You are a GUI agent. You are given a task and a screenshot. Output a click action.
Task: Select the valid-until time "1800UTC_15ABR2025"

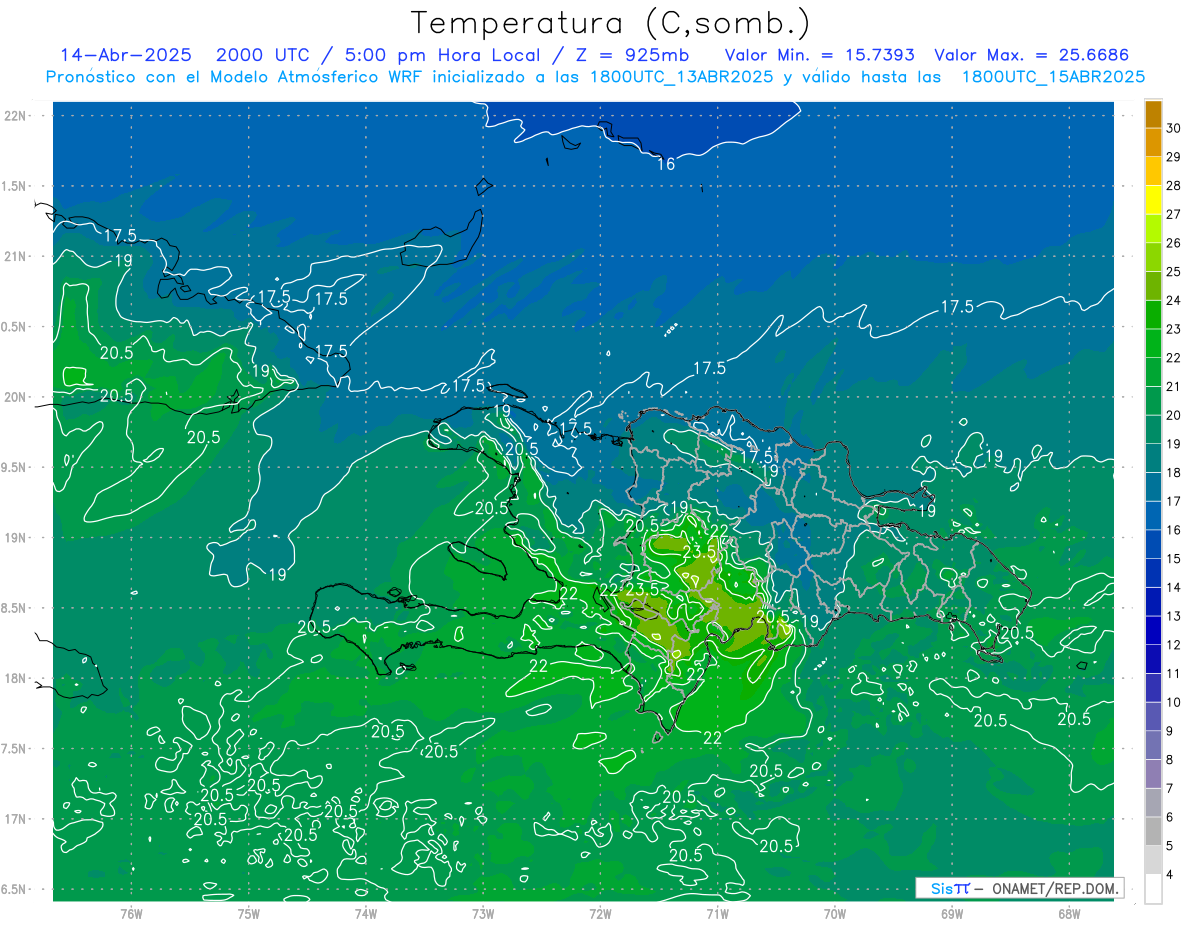pos(1053,77)
